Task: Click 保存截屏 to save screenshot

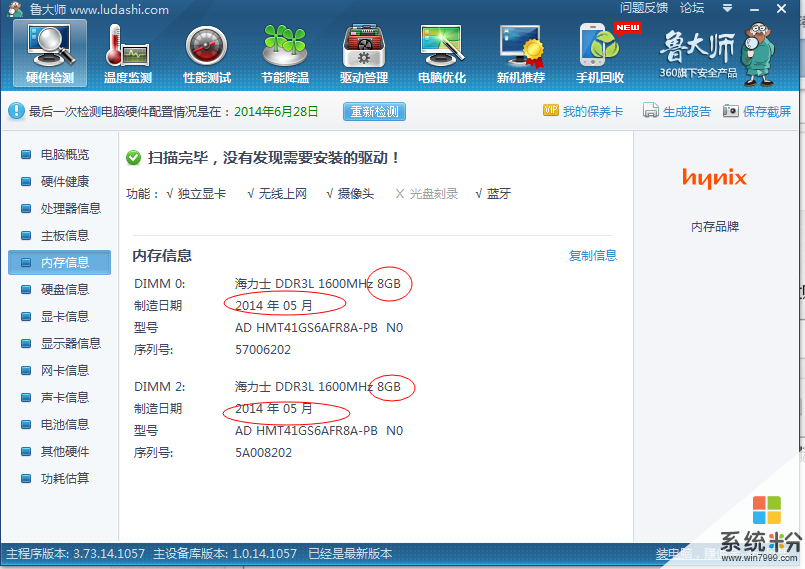Action: click(757, 111)
